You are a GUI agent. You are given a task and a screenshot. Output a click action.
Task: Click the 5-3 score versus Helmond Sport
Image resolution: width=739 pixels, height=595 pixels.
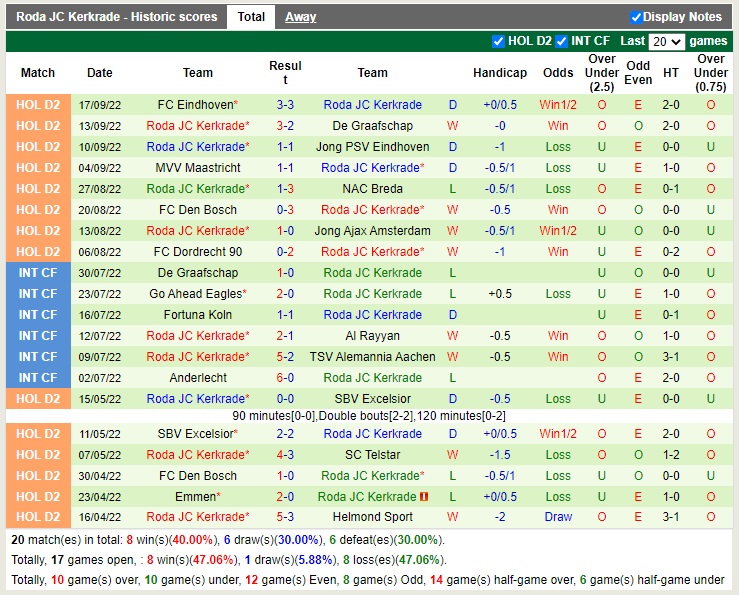point(285,517)
